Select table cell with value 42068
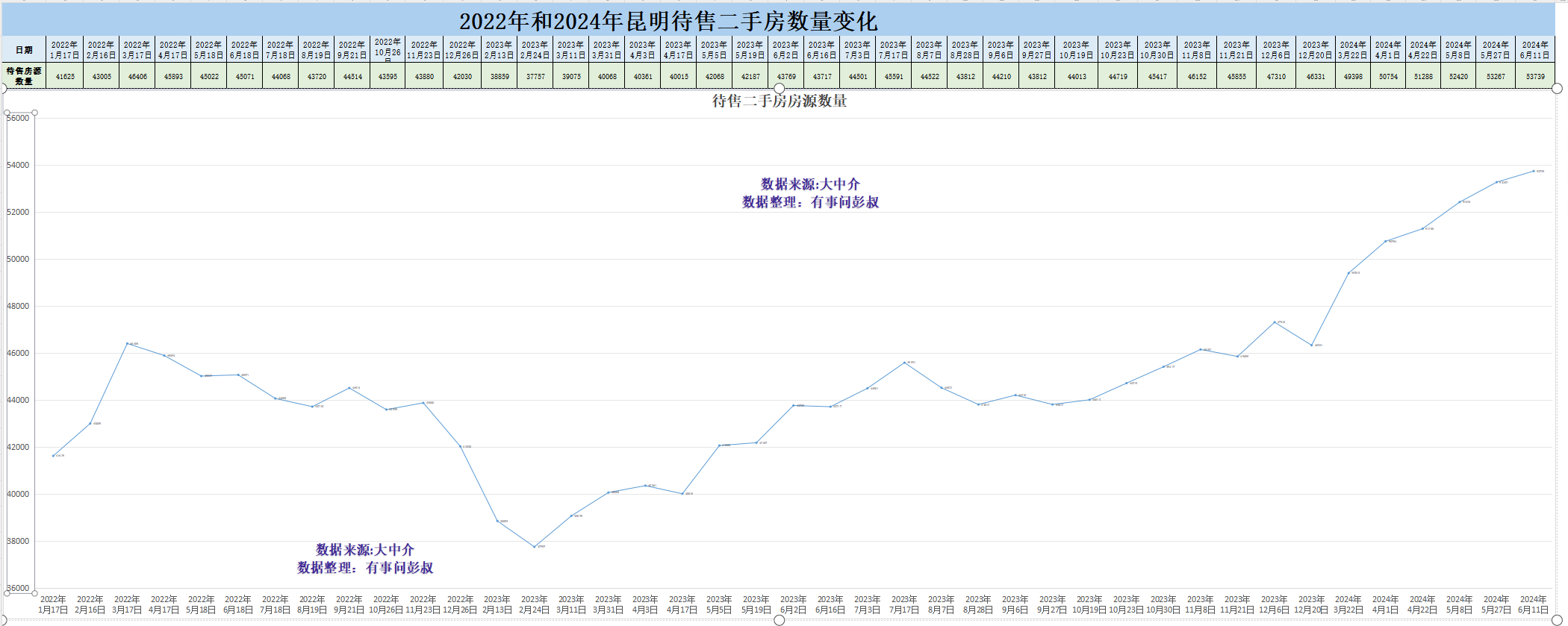Viewport: 1568px width, 626px height. (x=715, y=76)
